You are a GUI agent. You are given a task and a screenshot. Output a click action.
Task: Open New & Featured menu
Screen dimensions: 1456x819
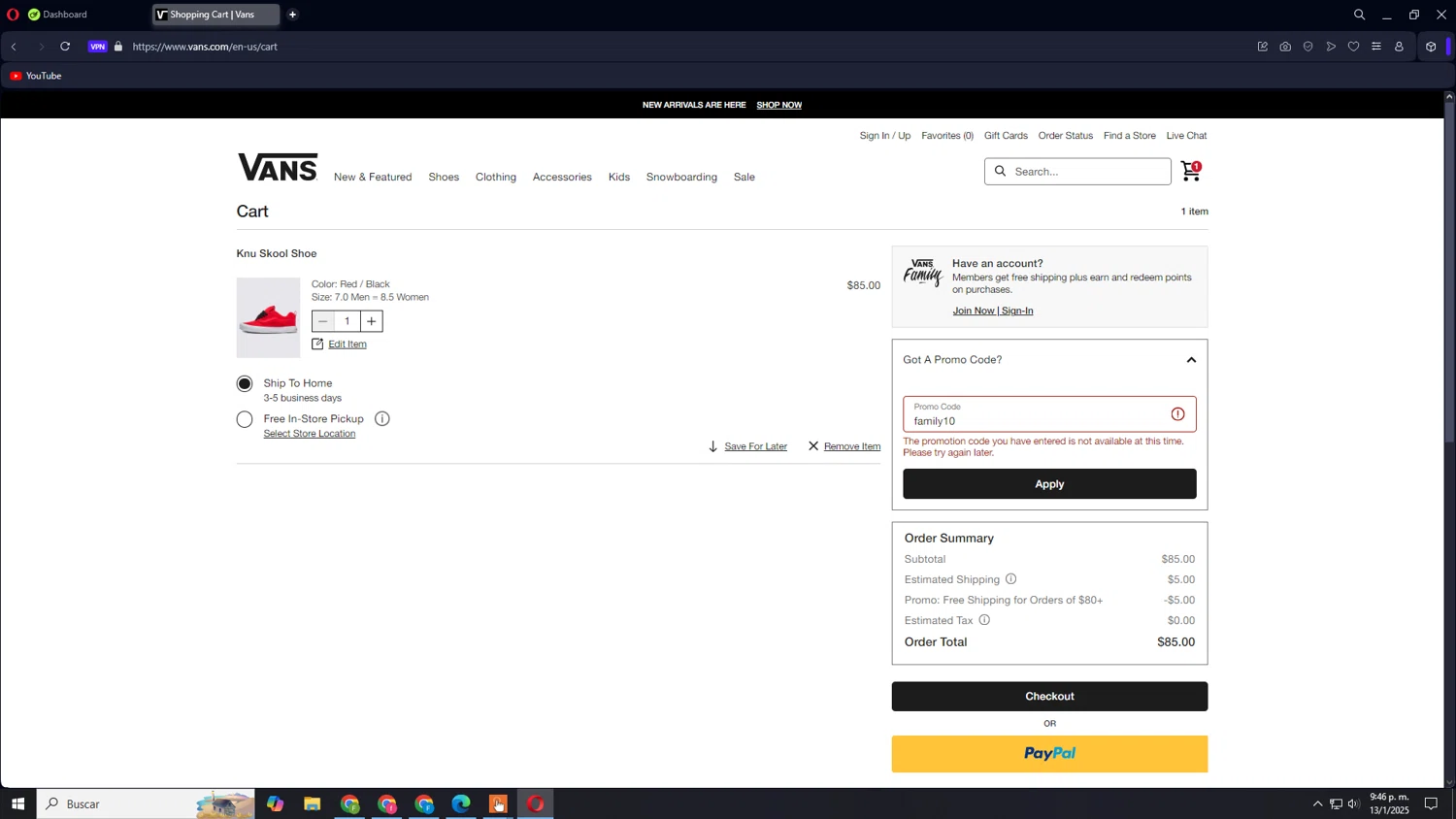(x=373, y=178)
